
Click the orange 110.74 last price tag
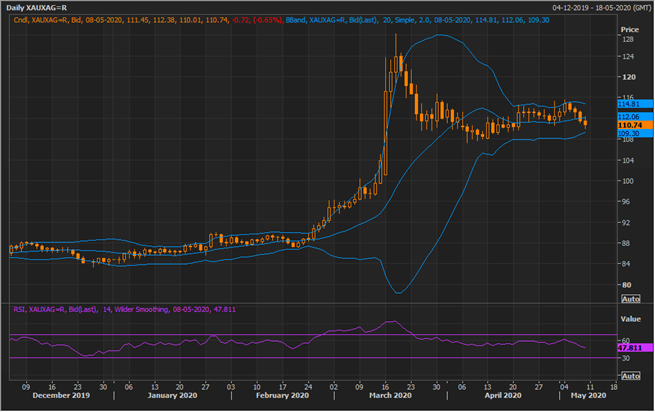(635, 125)
